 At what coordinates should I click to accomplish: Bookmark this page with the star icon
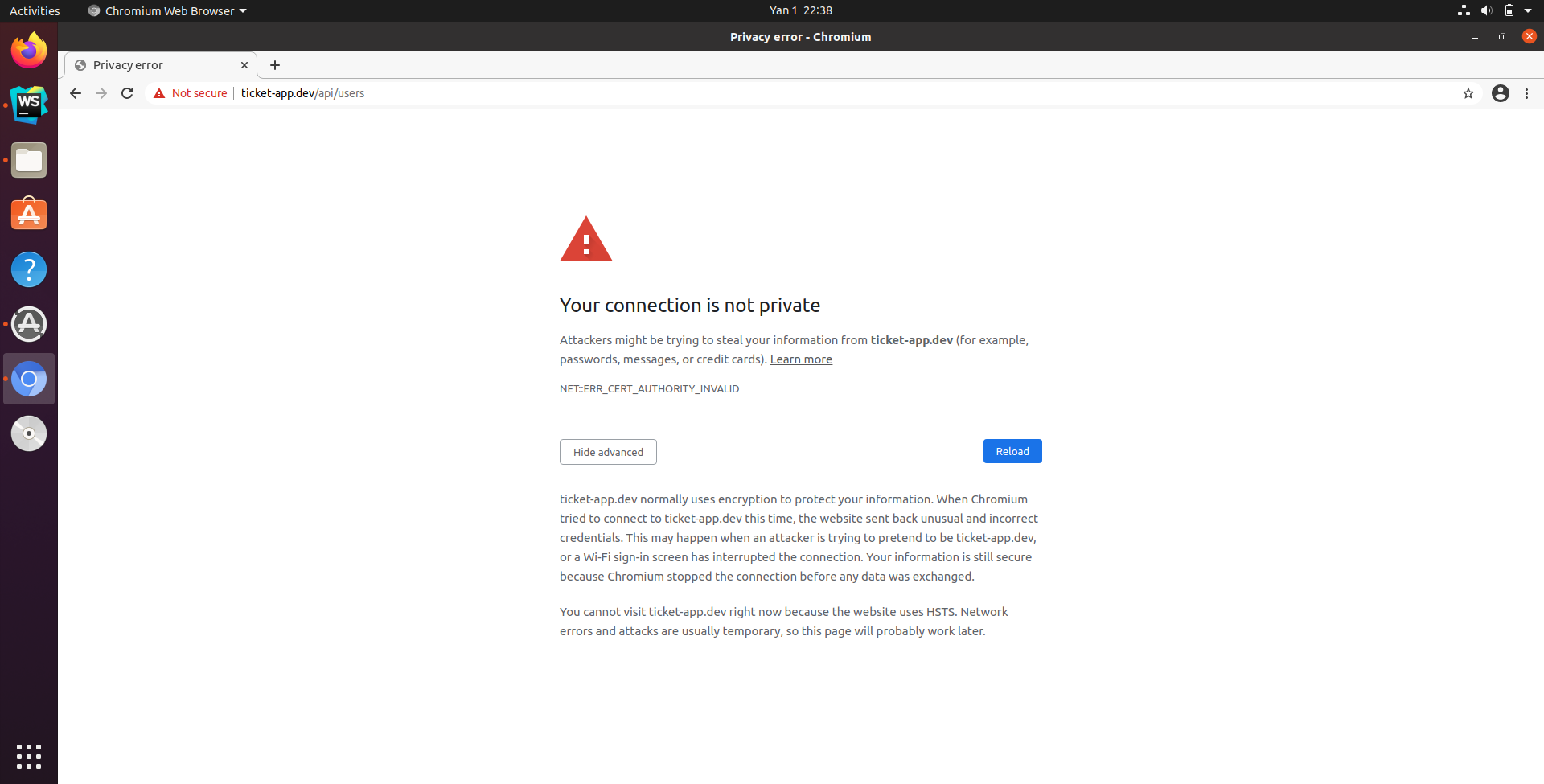point(1468,93)
